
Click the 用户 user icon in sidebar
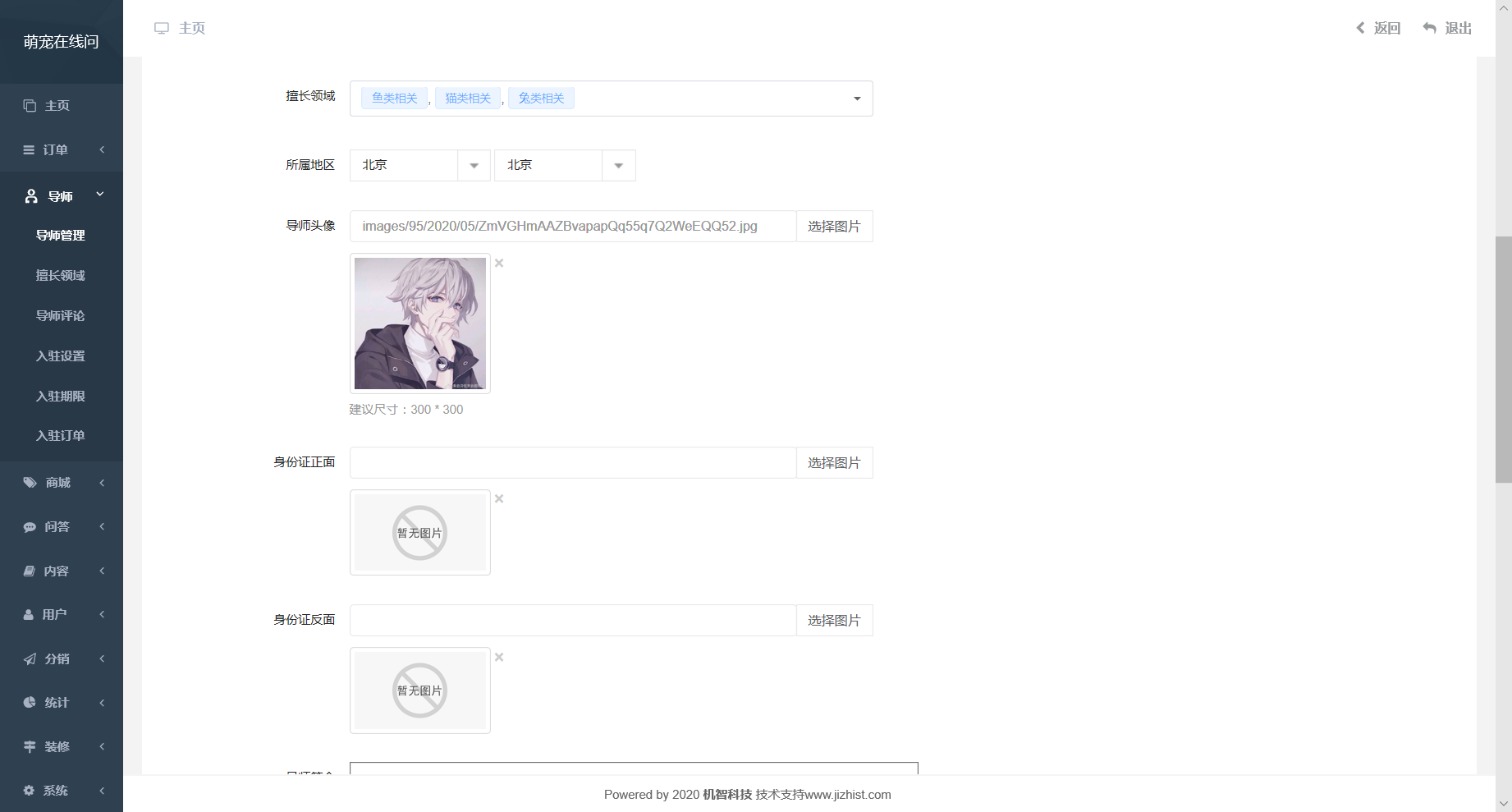point(29,615)
